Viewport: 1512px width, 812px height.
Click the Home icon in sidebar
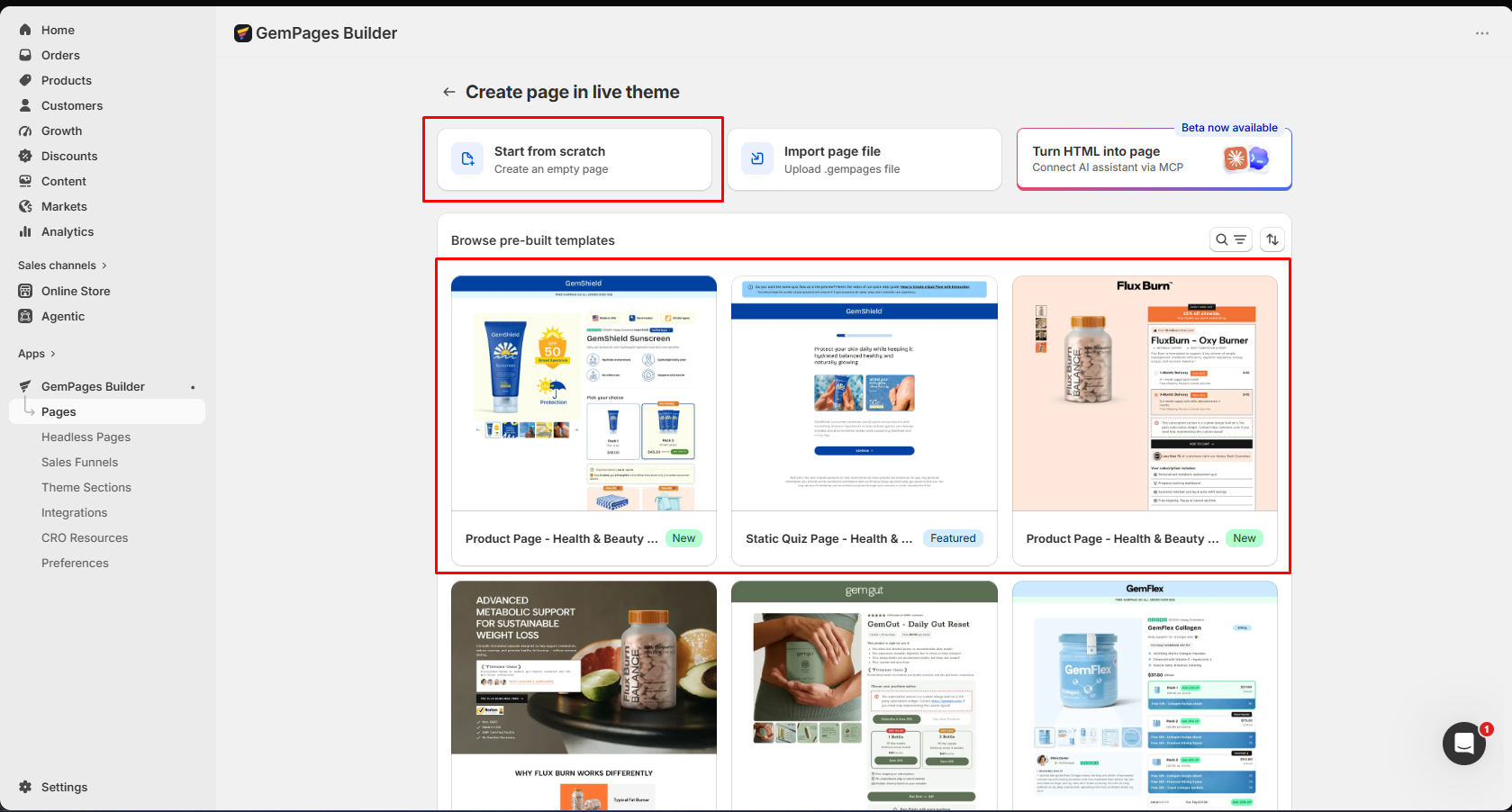tap(25, 30)
